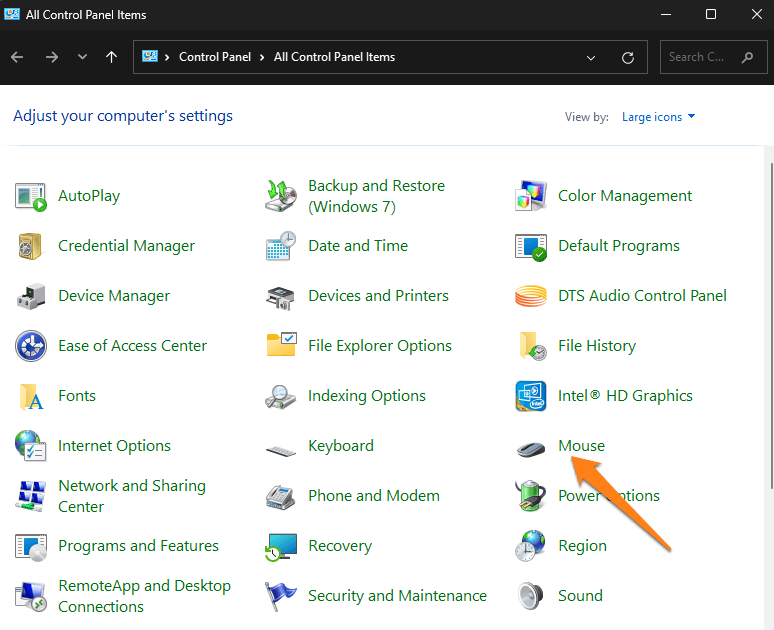Screen dimensions: 774x630
Task: Click the Indexing Options magnifier icon
Action: [280, 396]
